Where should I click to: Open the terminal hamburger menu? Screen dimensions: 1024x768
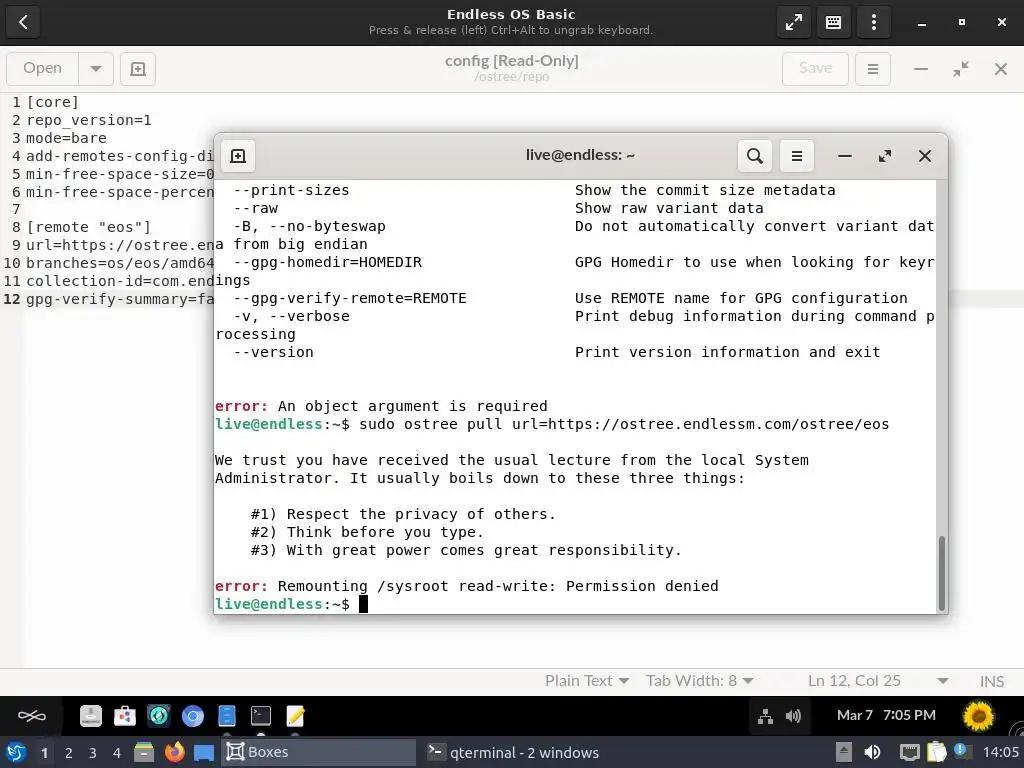[x=797, y=156]
